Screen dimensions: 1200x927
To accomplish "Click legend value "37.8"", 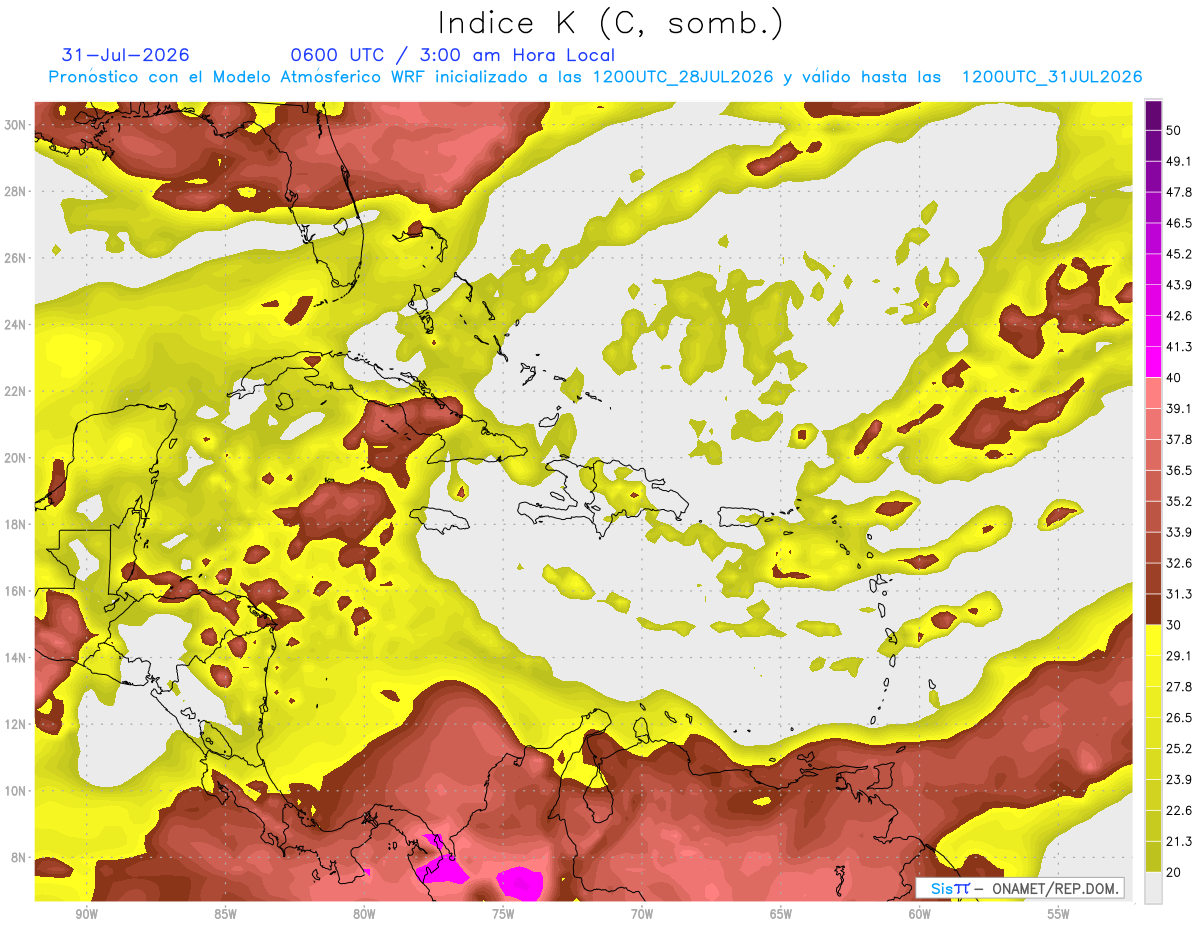I will pyautogui.click(x=1179, y=439).
